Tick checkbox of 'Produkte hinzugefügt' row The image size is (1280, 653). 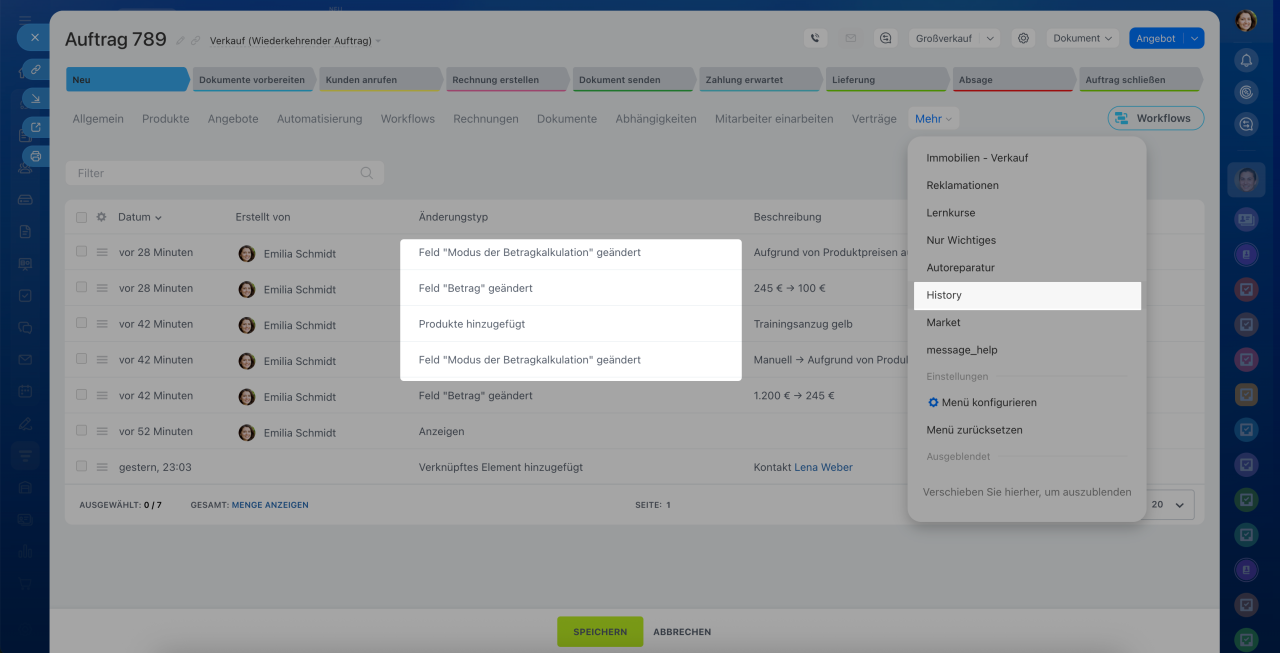(82, 324)
